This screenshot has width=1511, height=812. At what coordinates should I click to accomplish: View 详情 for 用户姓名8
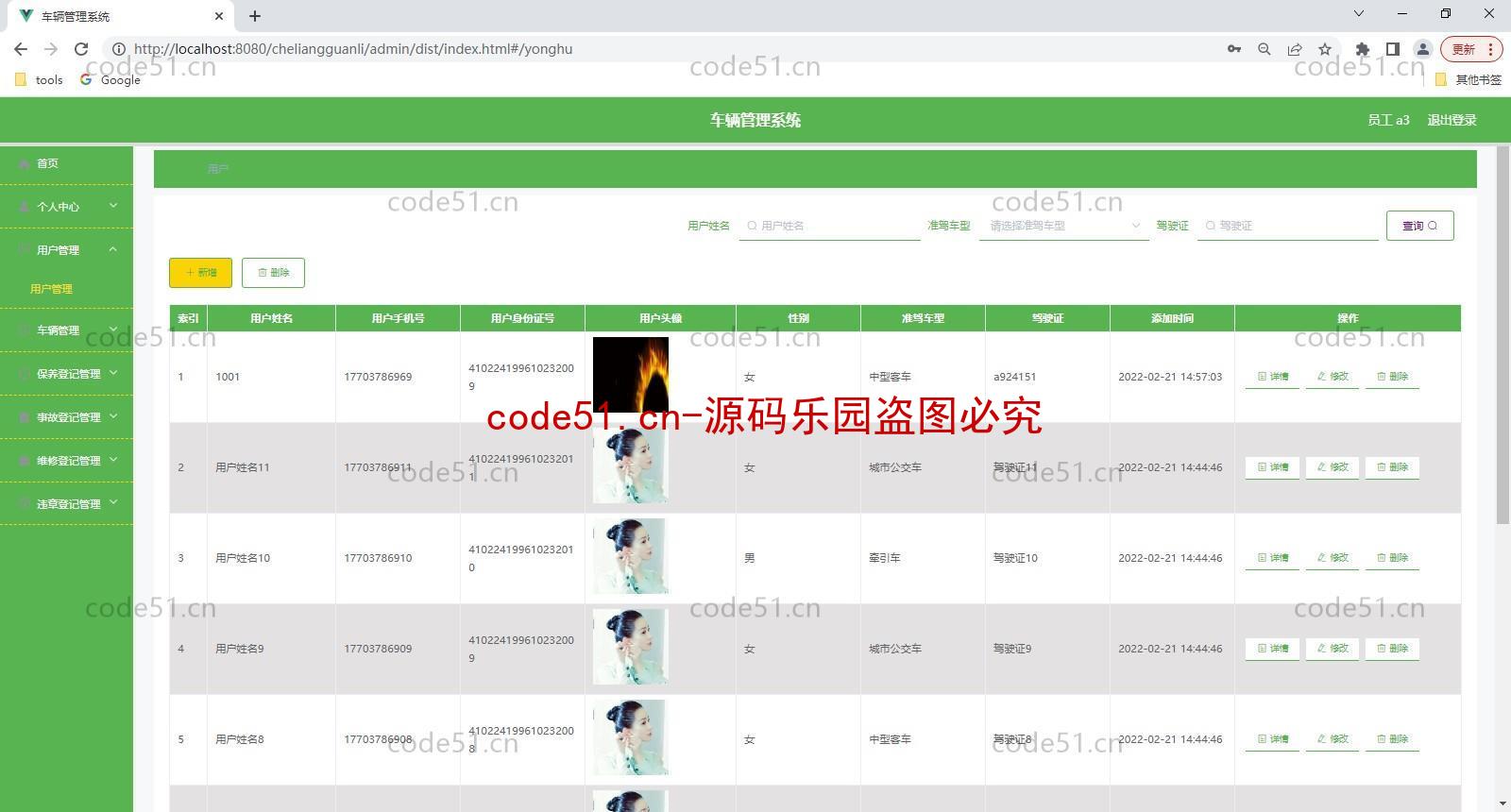(1272, 739)
